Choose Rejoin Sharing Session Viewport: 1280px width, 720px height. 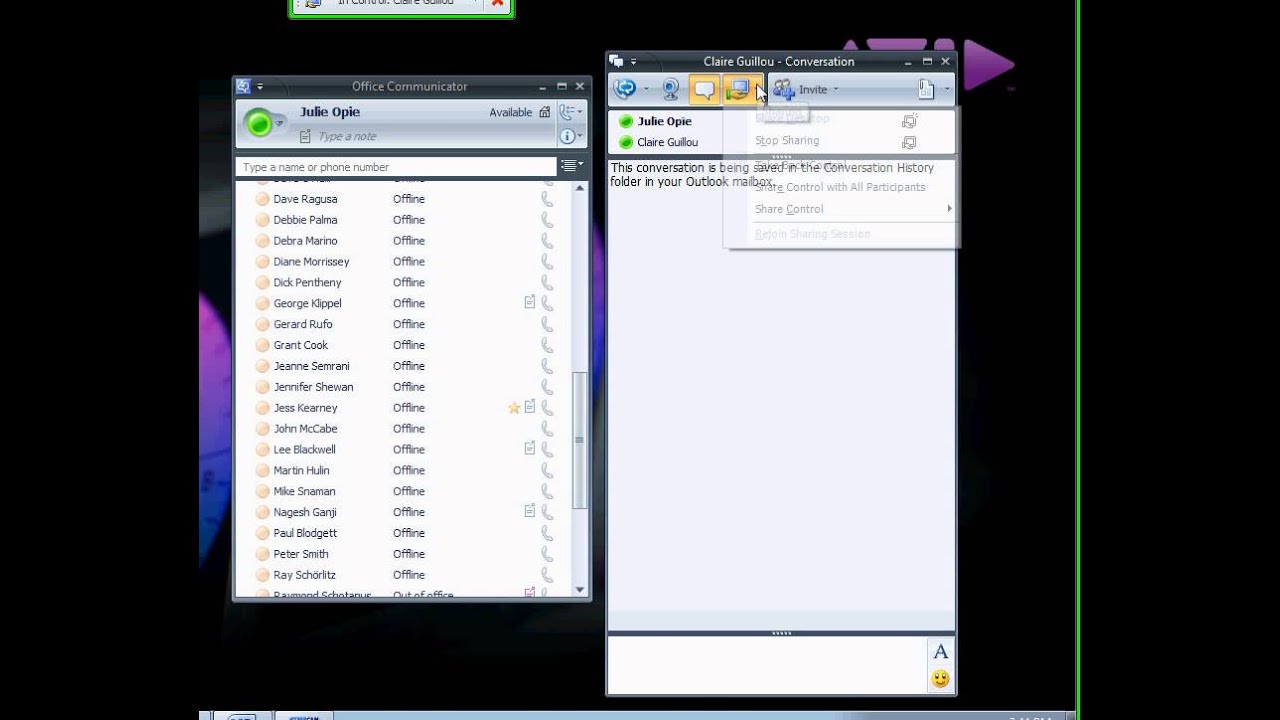[812, 234]
